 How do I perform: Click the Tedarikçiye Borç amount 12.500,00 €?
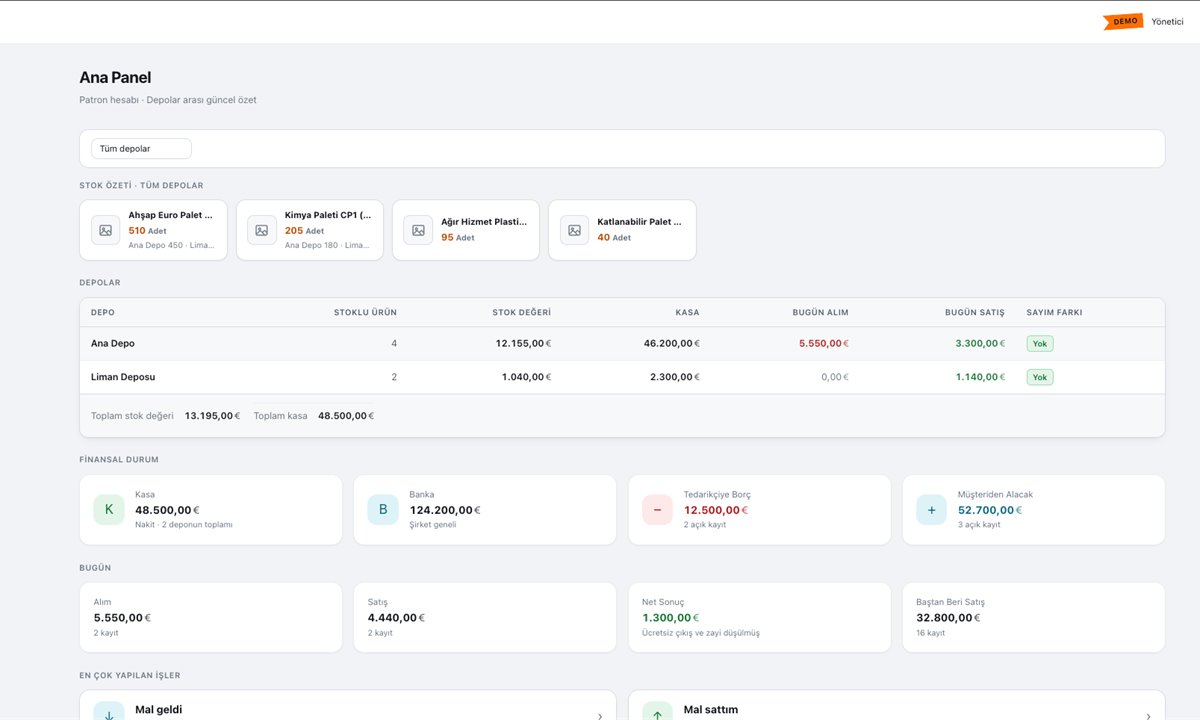click(x=716, y=510)
